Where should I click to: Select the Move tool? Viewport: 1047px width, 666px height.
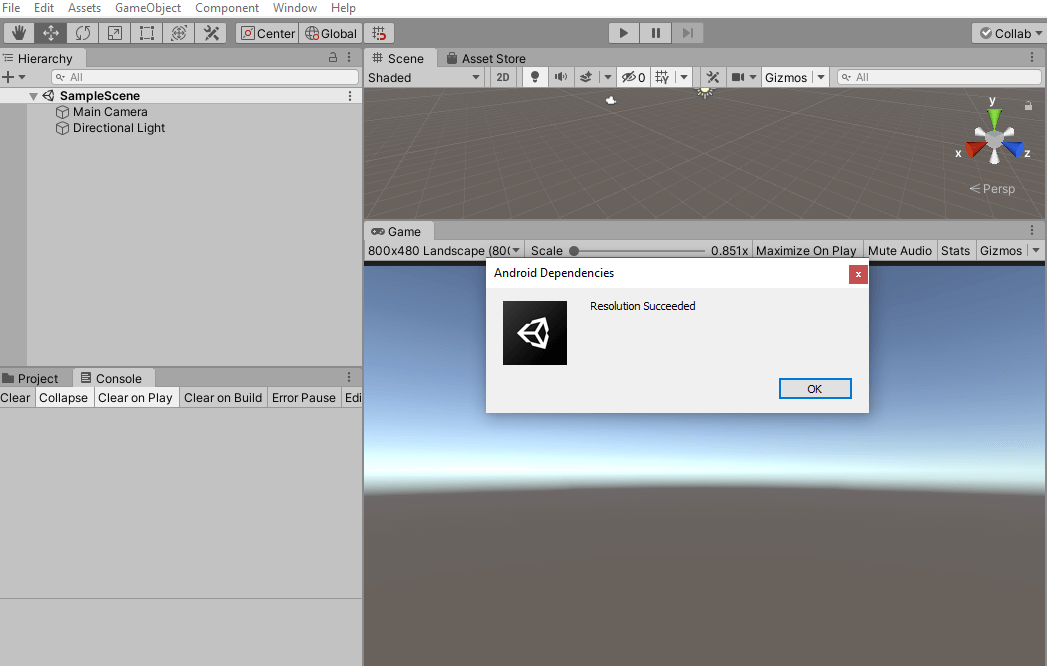(x=51, y=33)
